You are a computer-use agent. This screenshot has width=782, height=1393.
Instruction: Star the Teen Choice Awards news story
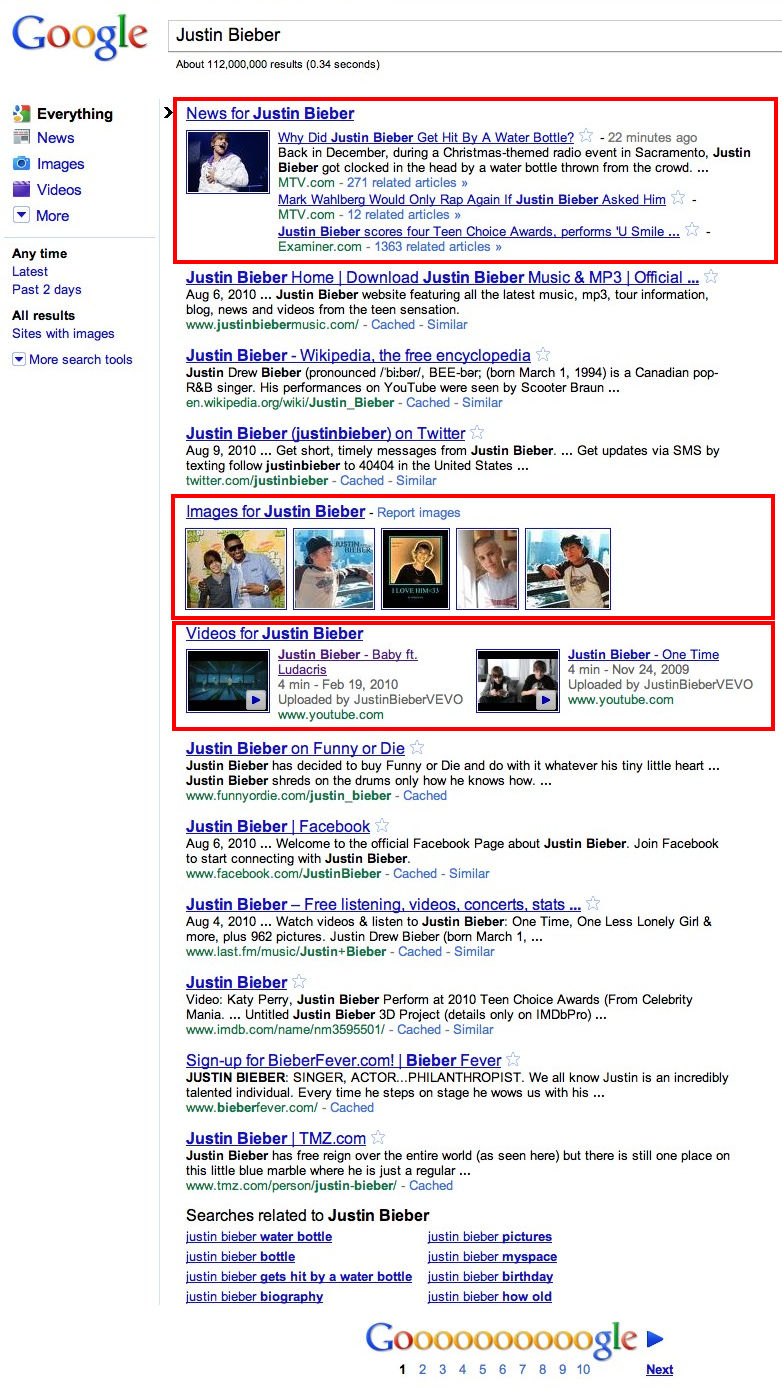[x=693, y=230]
